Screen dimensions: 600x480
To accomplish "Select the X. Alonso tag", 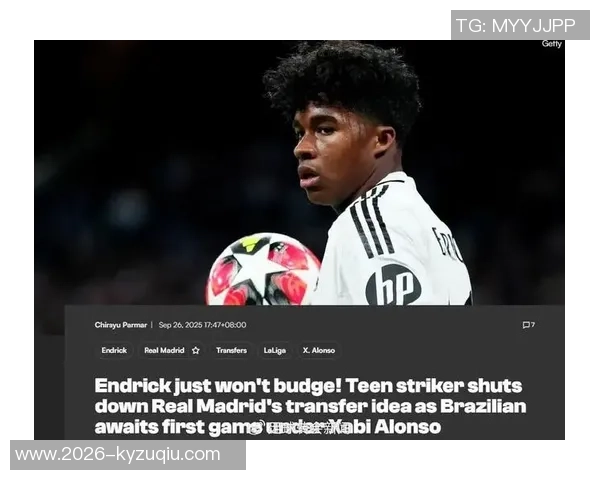I will coord(319,350).
